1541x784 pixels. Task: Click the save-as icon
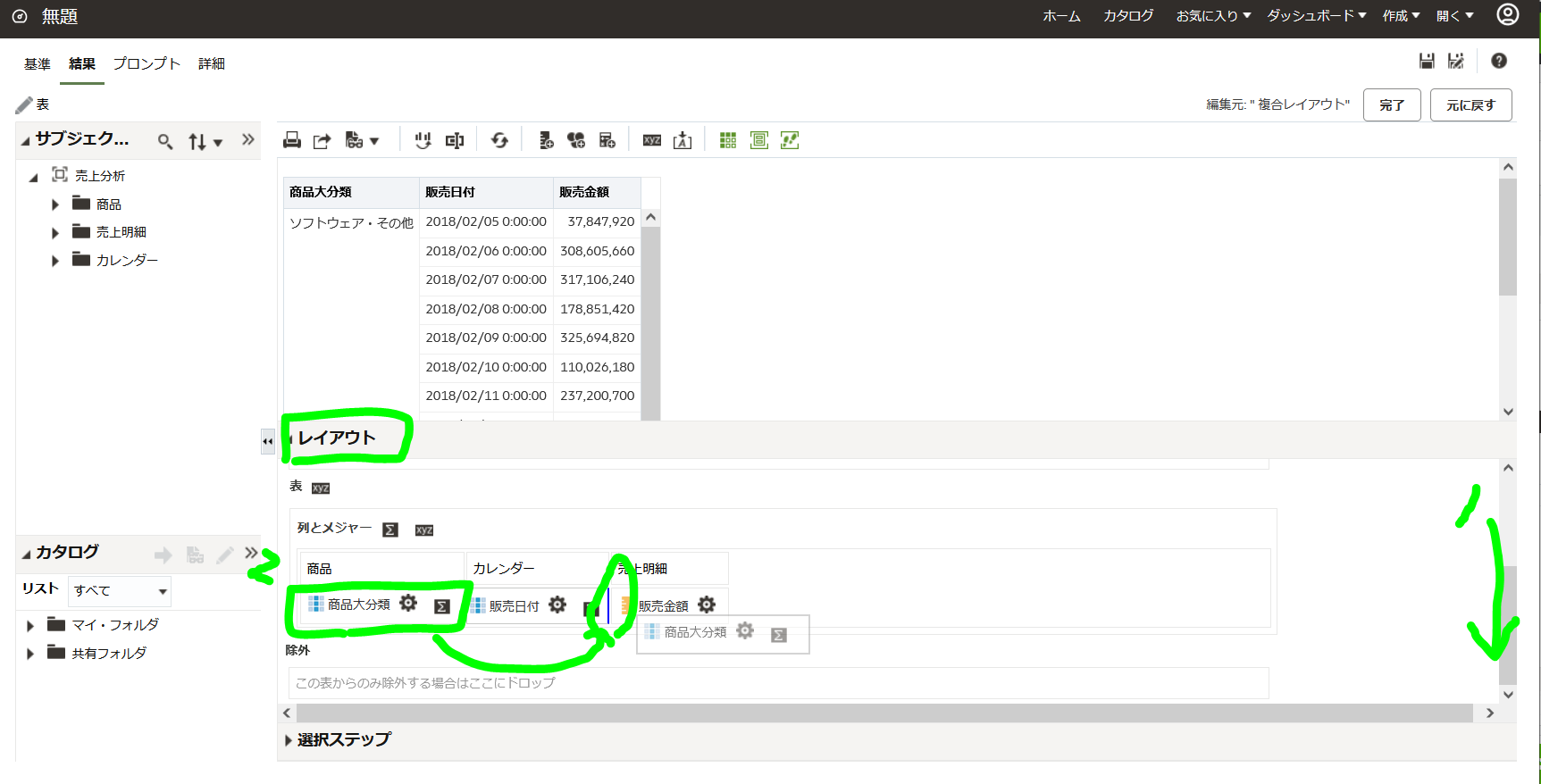[1456, 61]
